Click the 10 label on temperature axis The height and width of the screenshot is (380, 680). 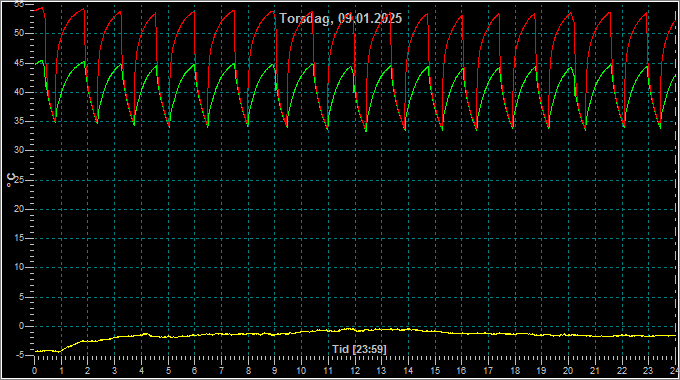[19, 267]
